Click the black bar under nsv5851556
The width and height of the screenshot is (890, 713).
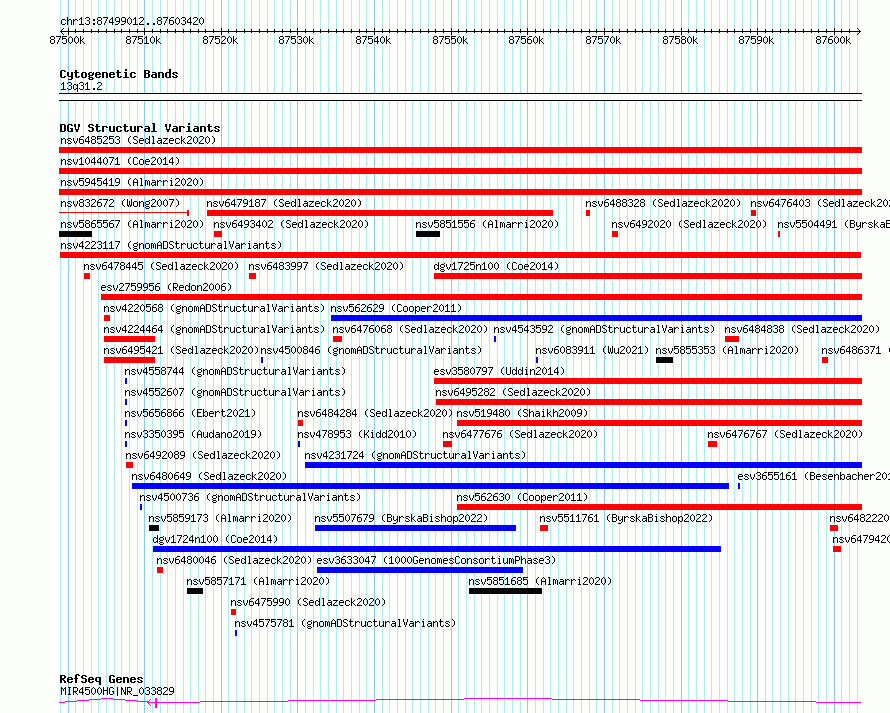coord(428,234)
